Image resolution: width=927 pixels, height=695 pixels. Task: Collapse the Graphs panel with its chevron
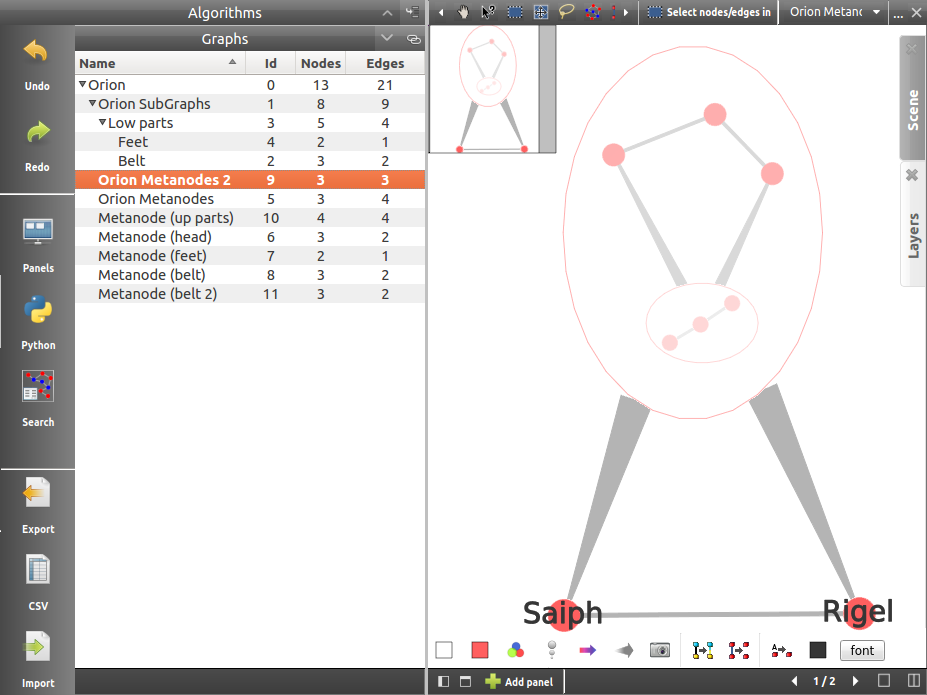pyautogui.click(x=387, y=38)
